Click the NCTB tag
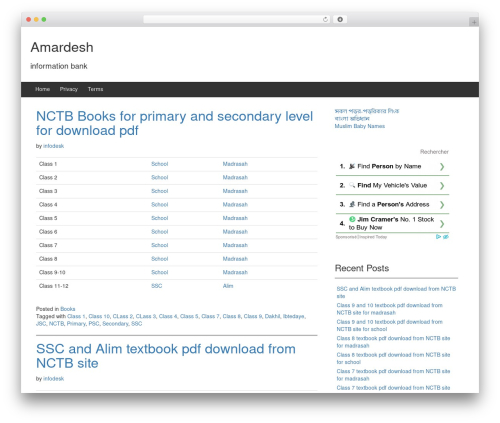This screenshot has width=500, height=423. tap(56, 324)
